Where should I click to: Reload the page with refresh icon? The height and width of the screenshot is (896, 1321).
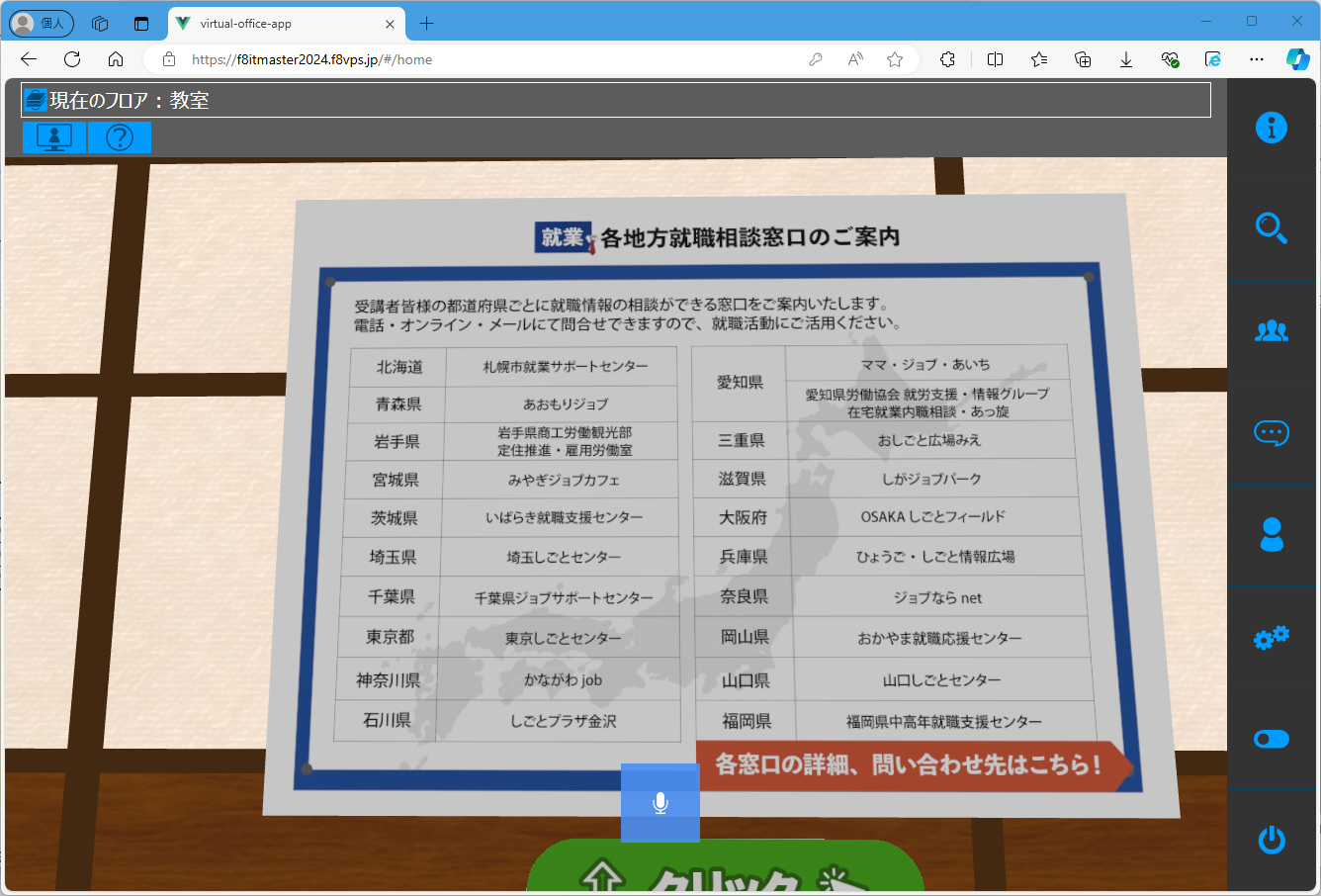(x=72, y=59)
